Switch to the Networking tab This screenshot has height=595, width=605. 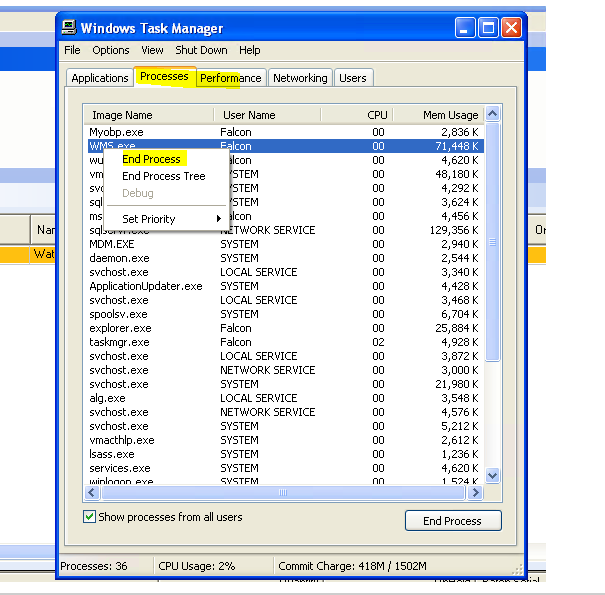pos(300,78)
